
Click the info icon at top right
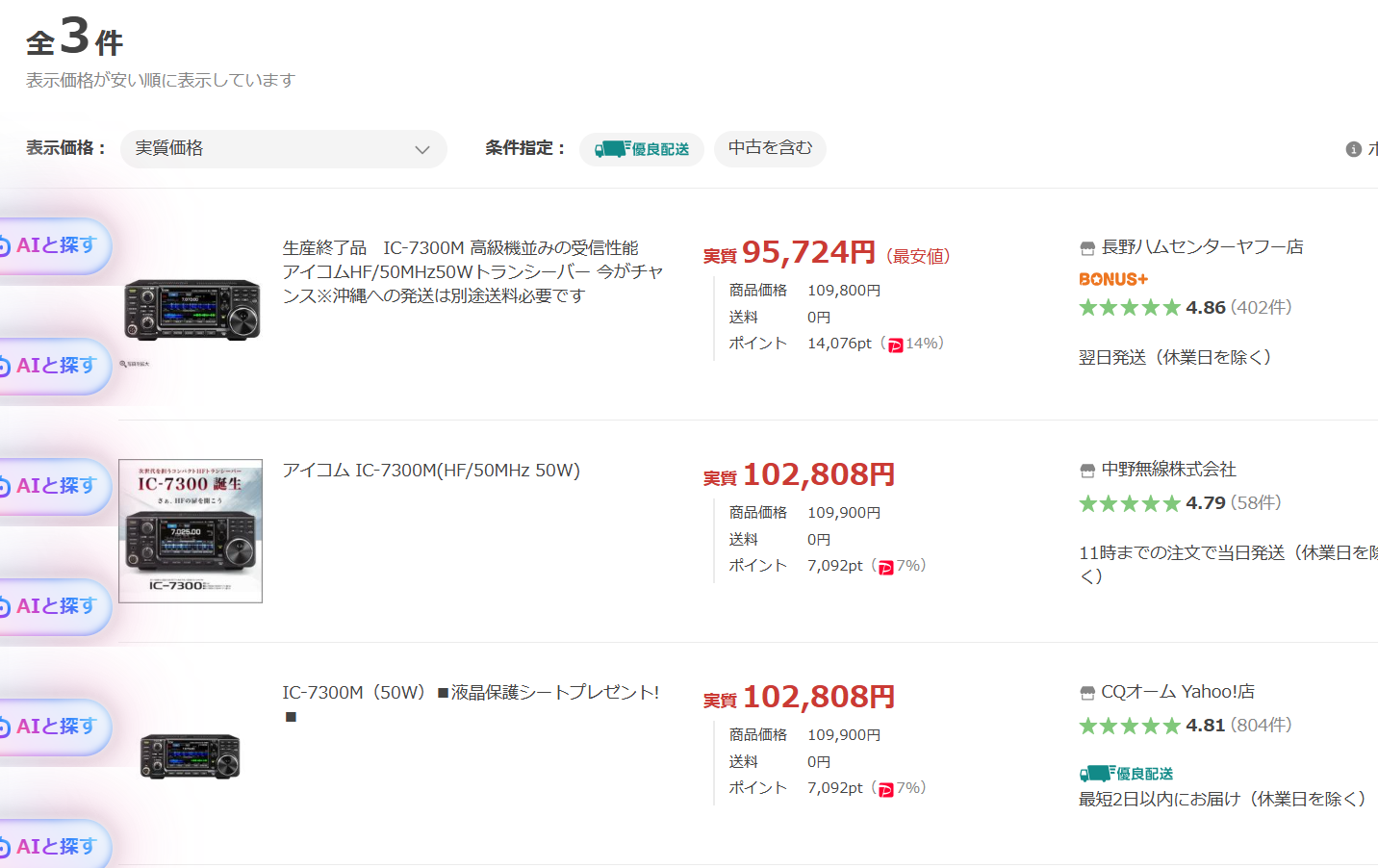coord(1353,149)
